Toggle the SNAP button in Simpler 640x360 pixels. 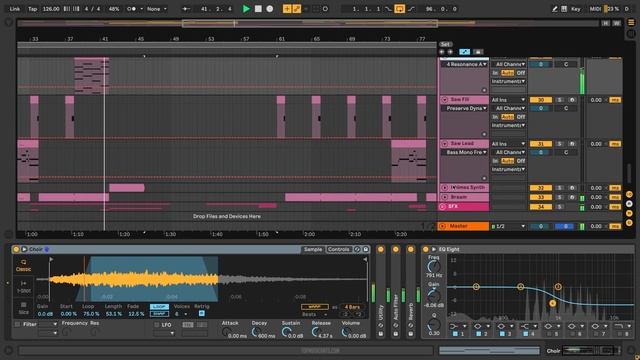point(159,313)
